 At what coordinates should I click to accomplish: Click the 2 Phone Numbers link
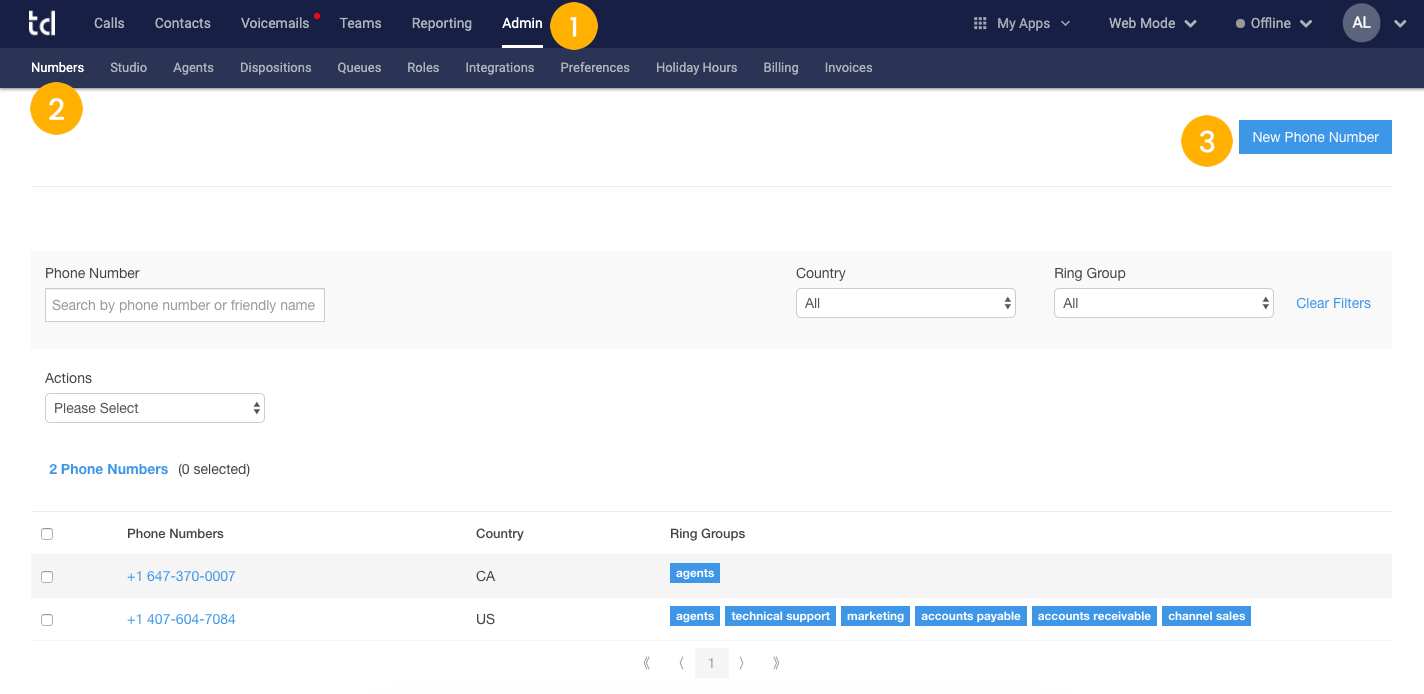tap(108, 469)
